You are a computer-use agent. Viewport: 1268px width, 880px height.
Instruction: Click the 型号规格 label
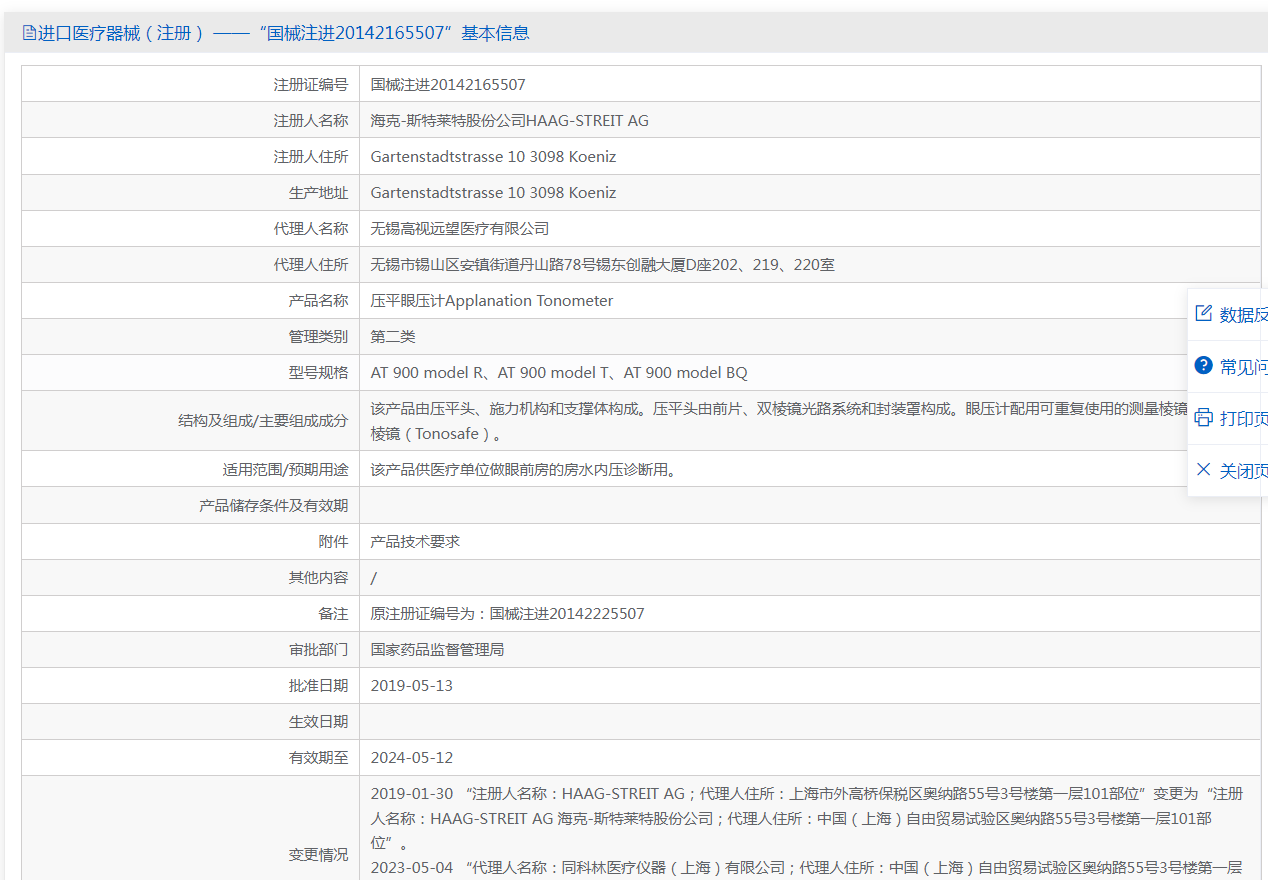[x=319, y=373]
